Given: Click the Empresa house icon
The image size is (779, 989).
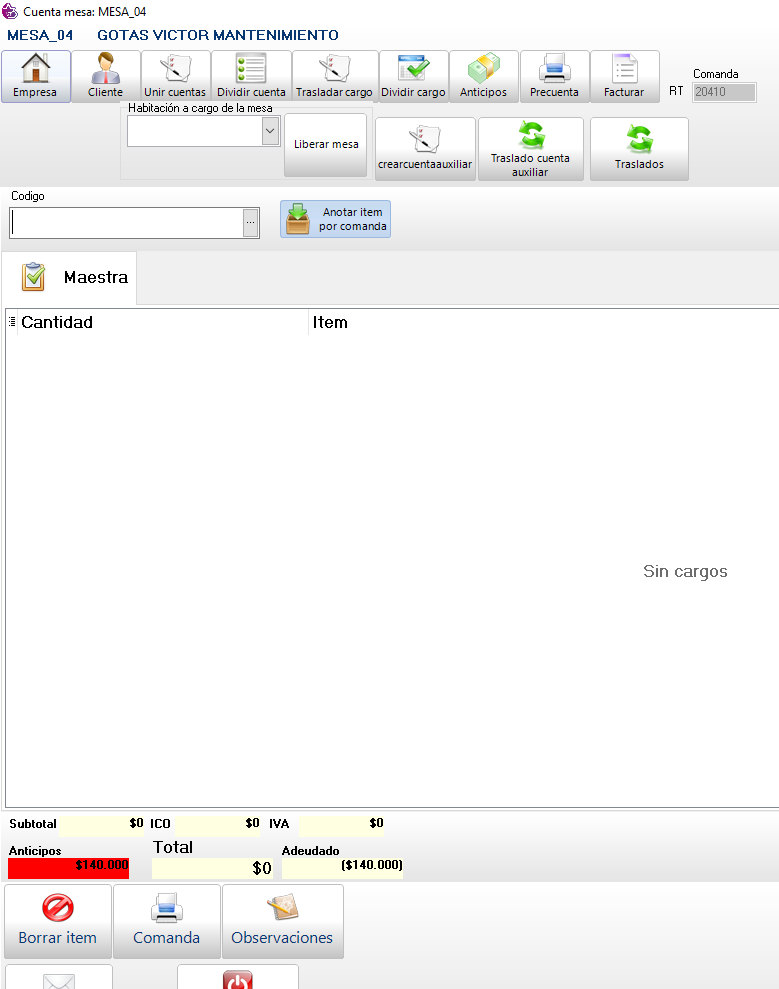Looking at the screenshot, I should point(36,69).
